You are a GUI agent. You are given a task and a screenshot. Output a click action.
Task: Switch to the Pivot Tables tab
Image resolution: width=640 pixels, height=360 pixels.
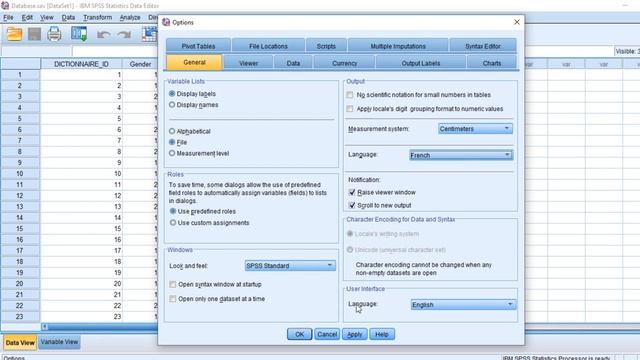198,46
